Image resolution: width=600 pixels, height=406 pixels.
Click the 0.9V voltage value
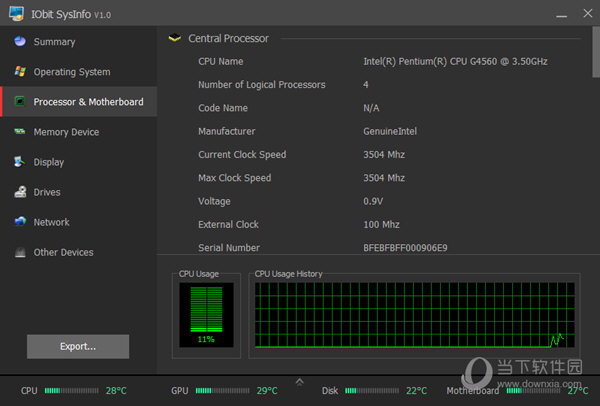(x=373, y=201)
